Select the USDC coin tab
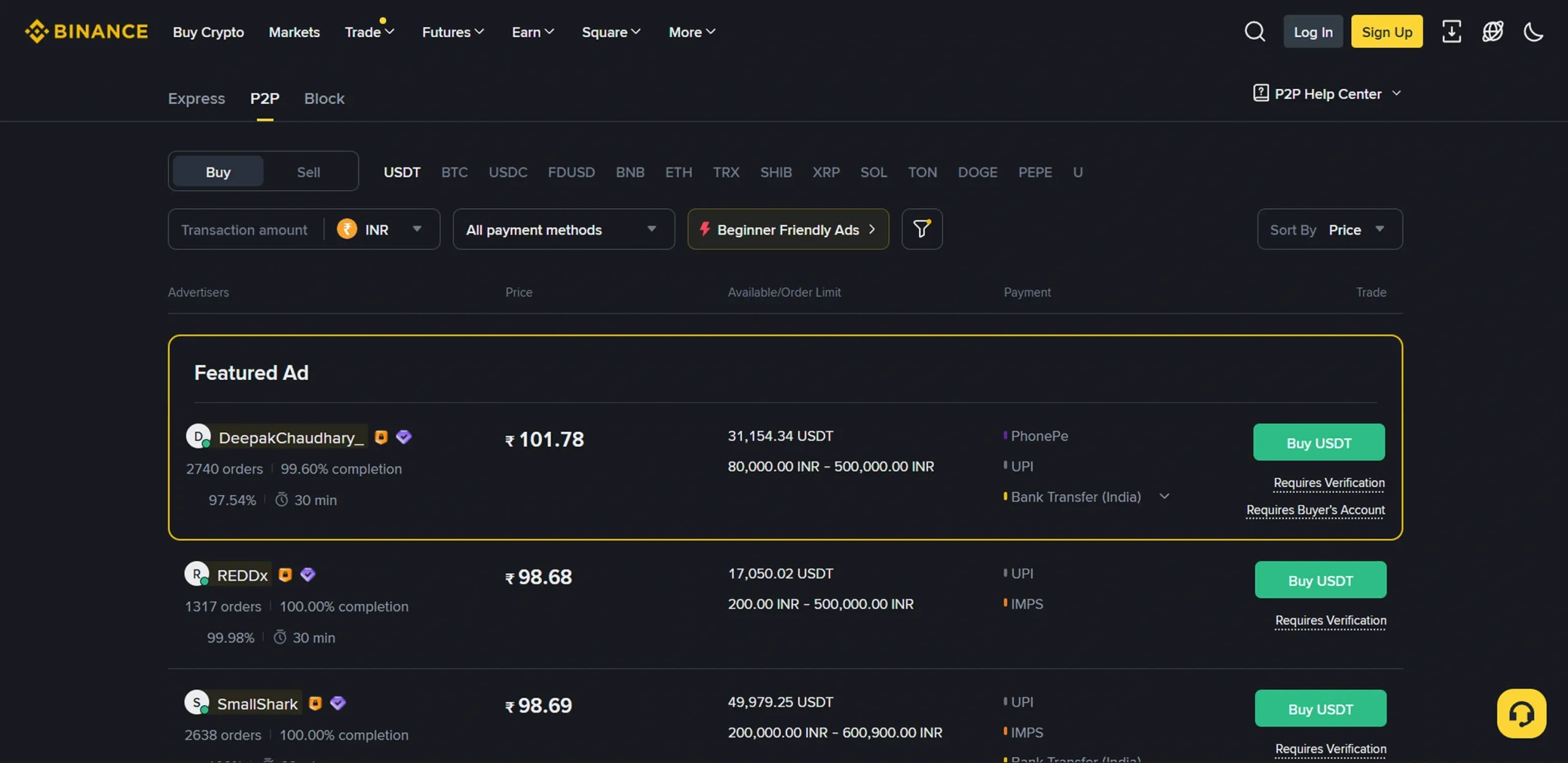 [x=508, y=172]
